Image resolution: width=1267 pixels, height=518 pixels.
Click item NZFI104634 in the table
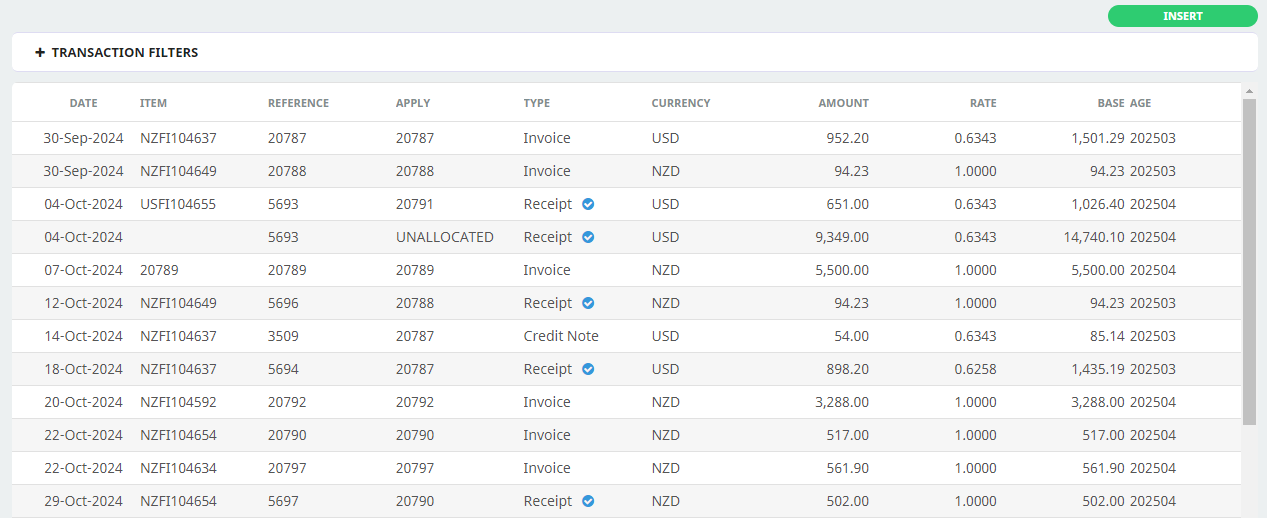(178, 468)
